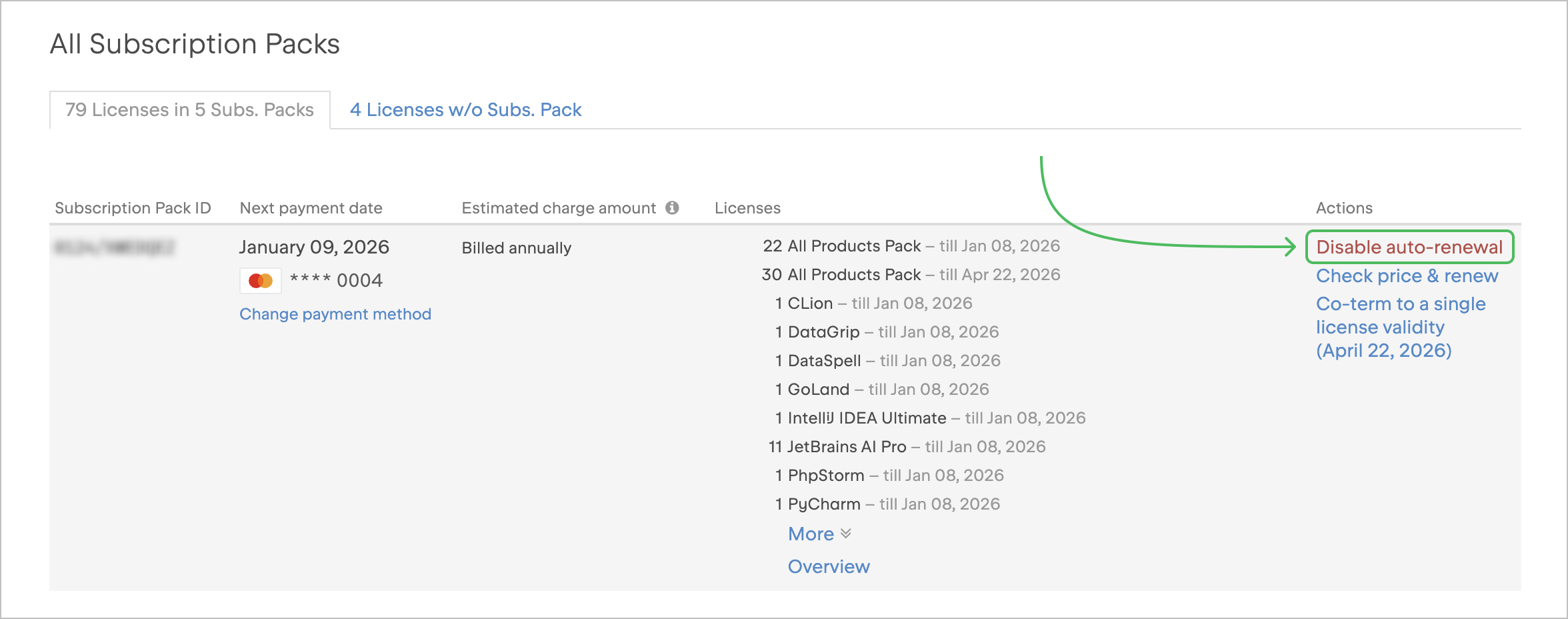Collapse the chevron next to More
Screen dimensions: 1568x619
pyautogui.click(x=845, y=533)
